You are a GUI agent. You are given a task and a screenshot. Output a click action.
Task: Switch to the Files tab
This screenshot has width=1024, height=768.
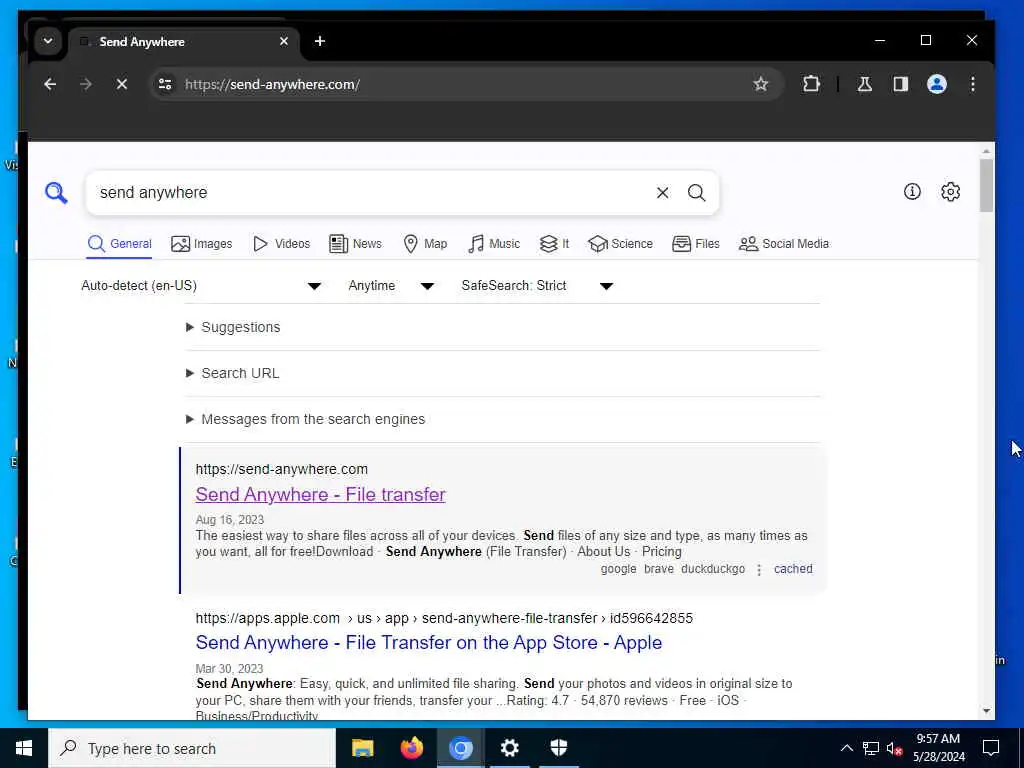pos(696,244)
